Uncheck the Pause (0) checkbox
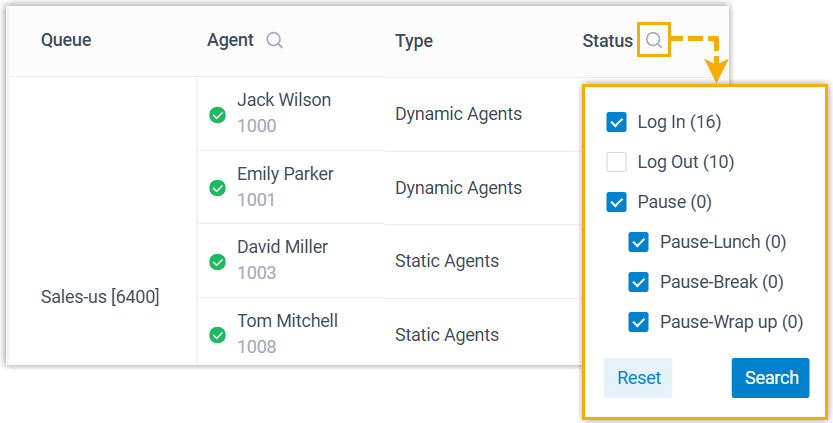 click(x=616, y=202)
